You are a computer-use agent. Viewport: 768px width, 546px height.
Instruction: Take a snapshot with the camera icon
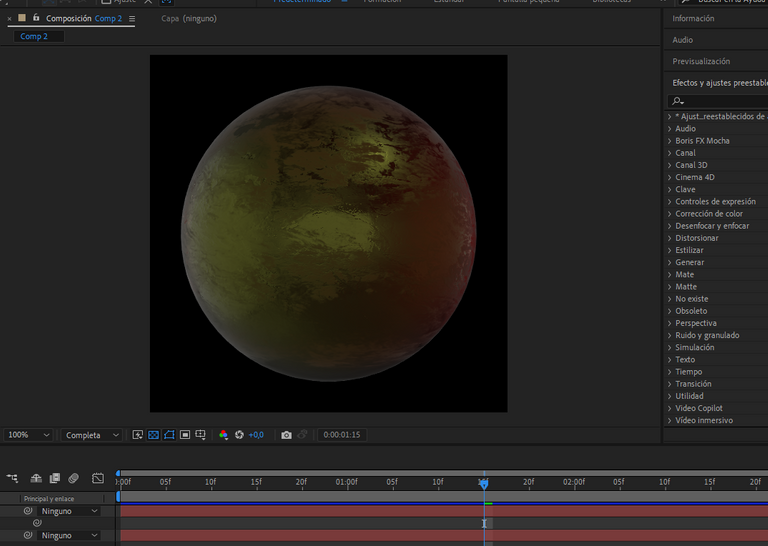pos(287,435)
